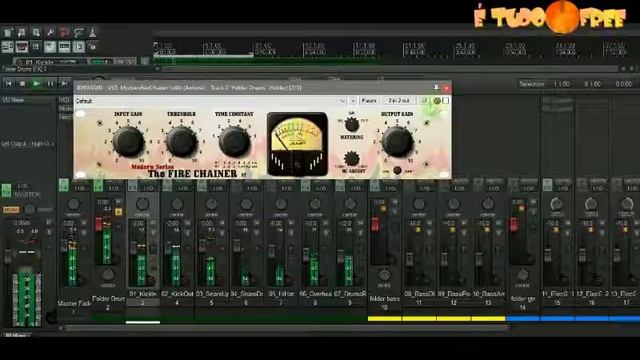Click the Open Project toolbar icon

(22, 33)
